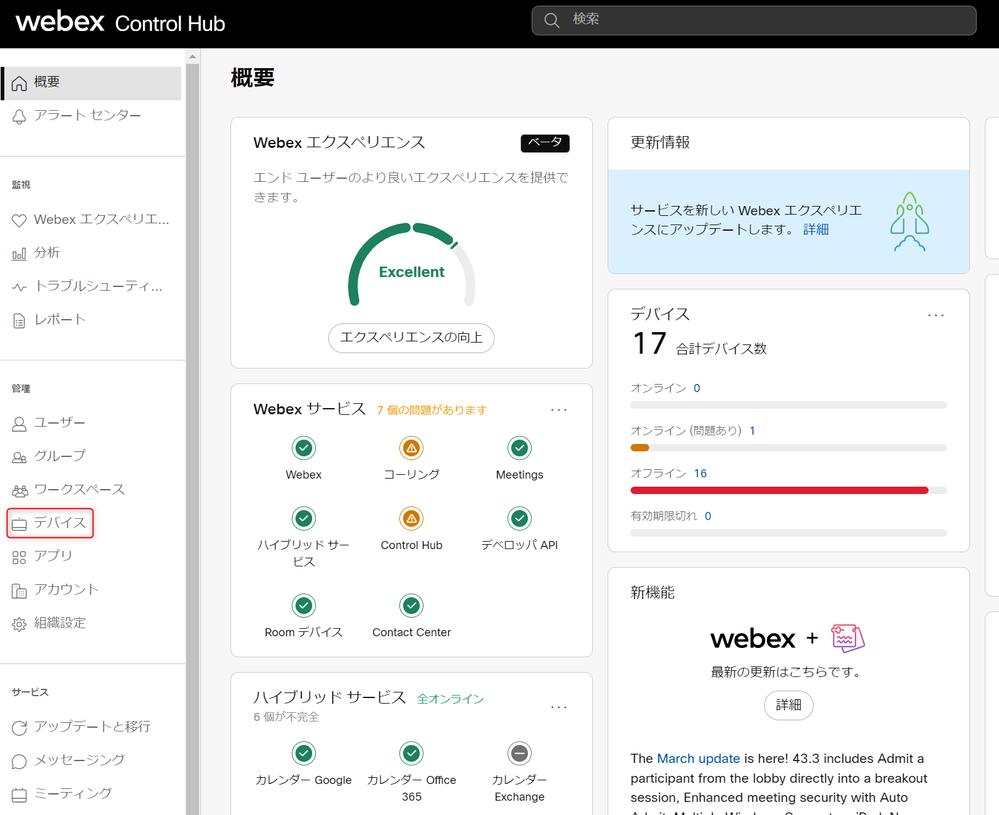Click the 詳細 button under 新機能

point(789,705)
